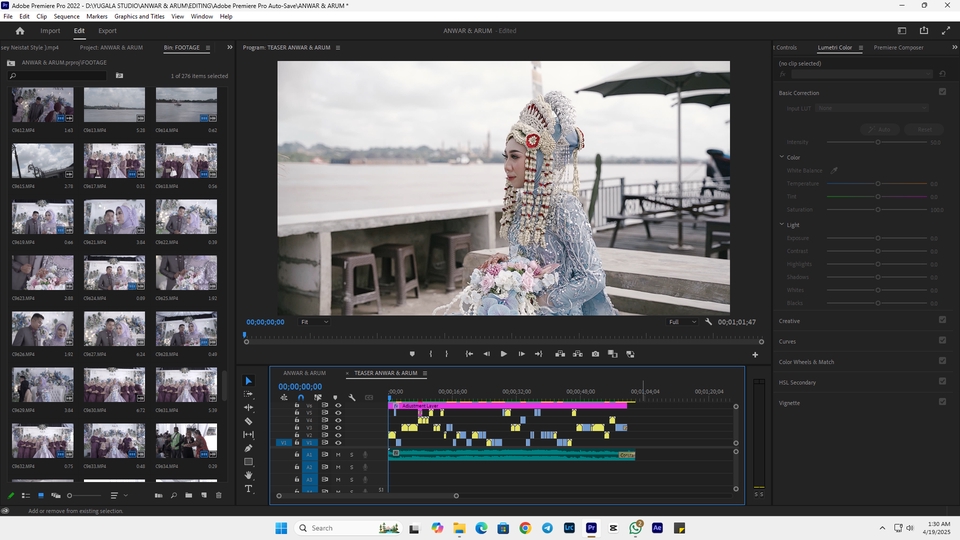
Task: Open Input LUT dropdown
Action: [872, 108]
